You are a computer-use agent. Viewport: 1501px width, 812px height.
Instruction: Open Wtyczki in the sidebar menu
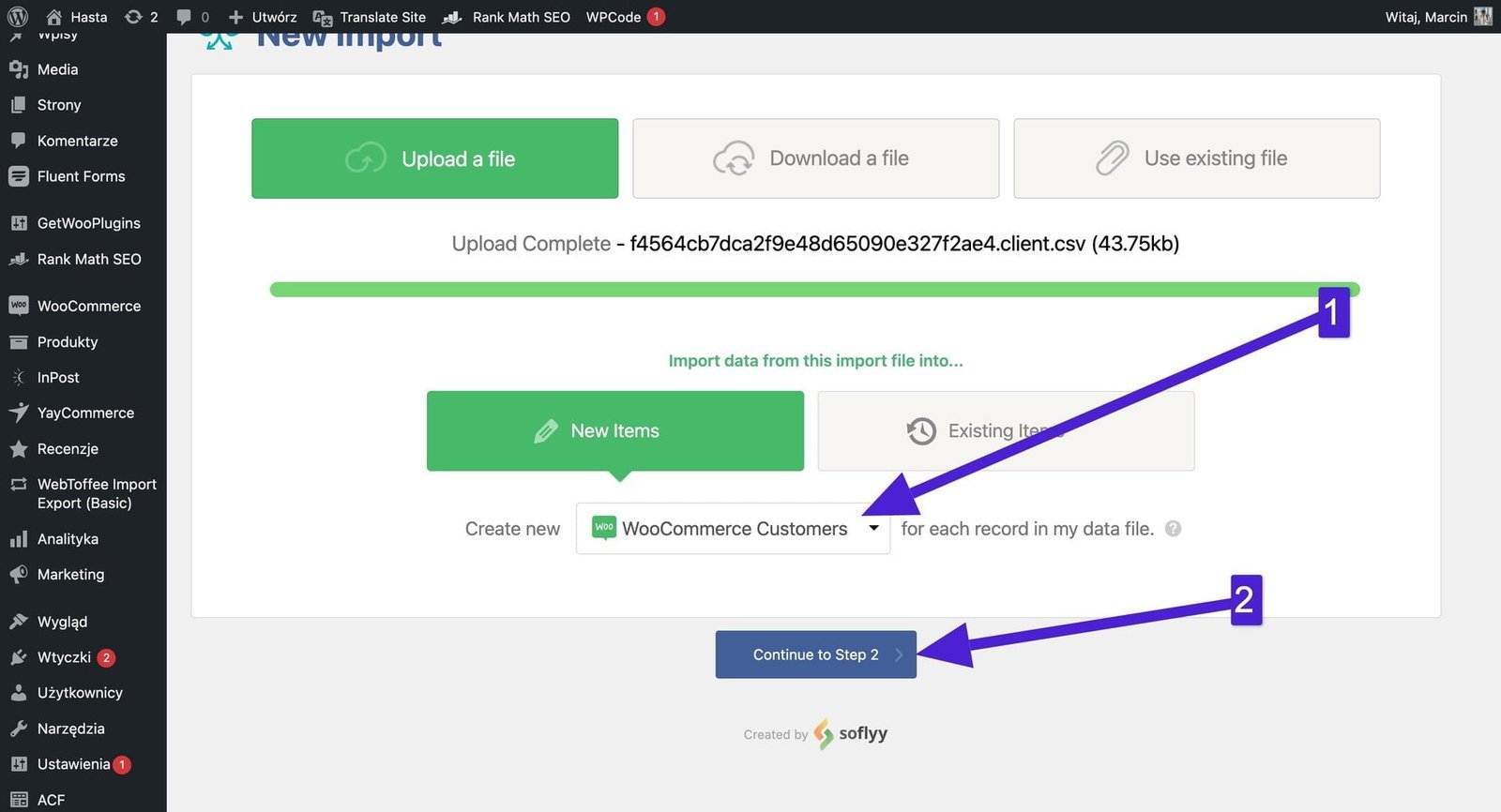[64, 657]
